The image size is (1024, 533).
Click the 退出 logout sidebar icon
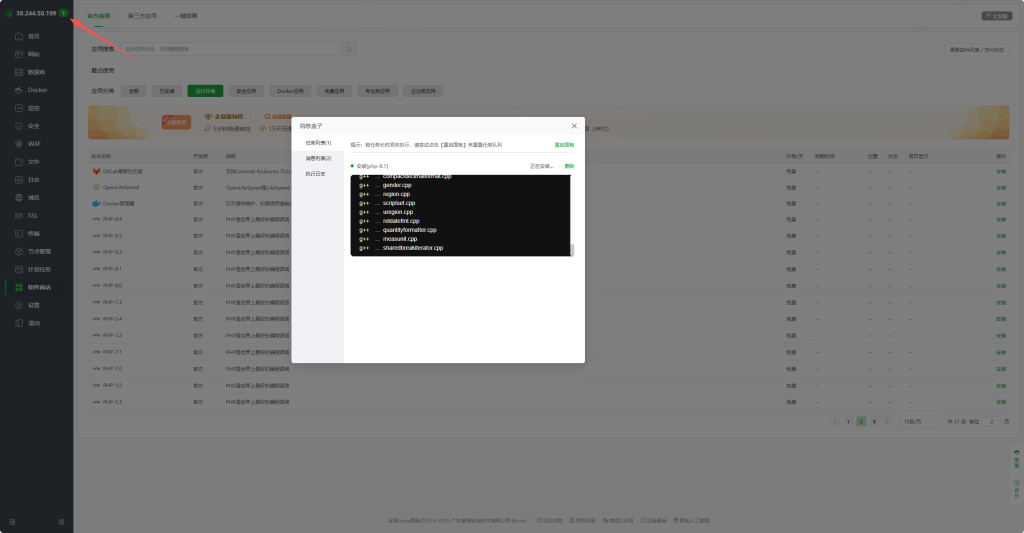[x=19, y=323]
